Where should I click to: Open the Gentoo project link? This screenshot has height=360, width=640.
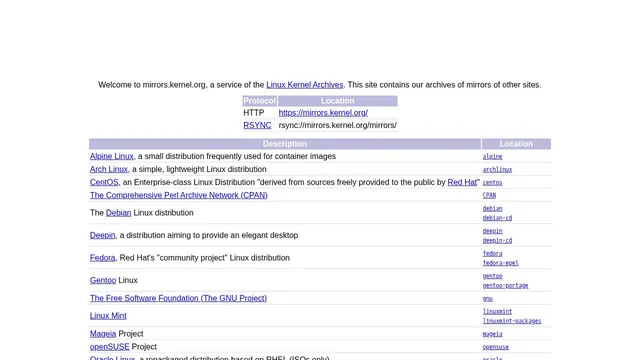(x=103, y=280)
